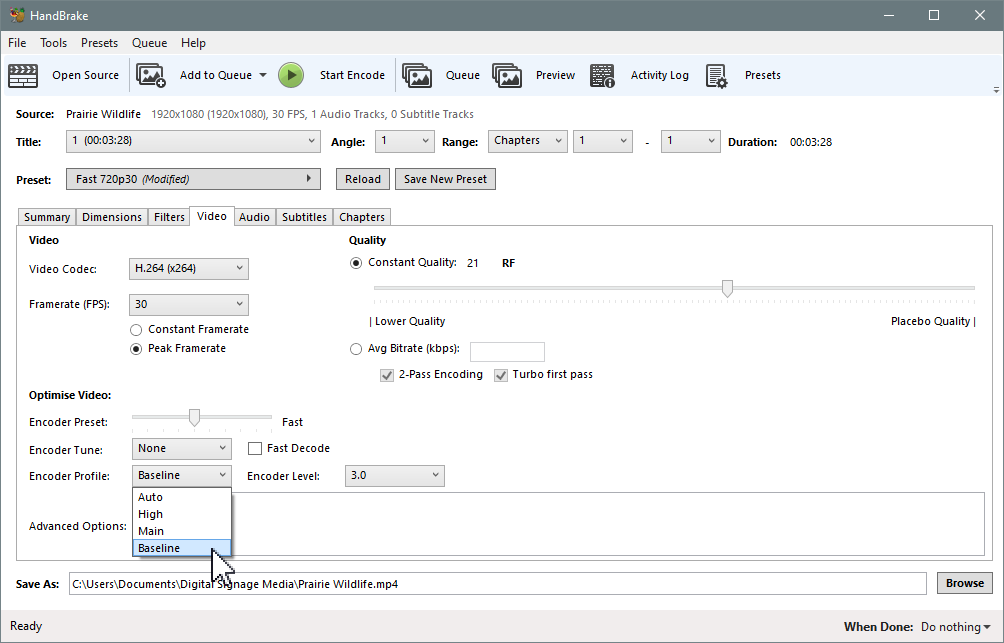Open the Range Chapters dropdown
The height and width of the screenshot is (643, 1004).
coord(528,141)
